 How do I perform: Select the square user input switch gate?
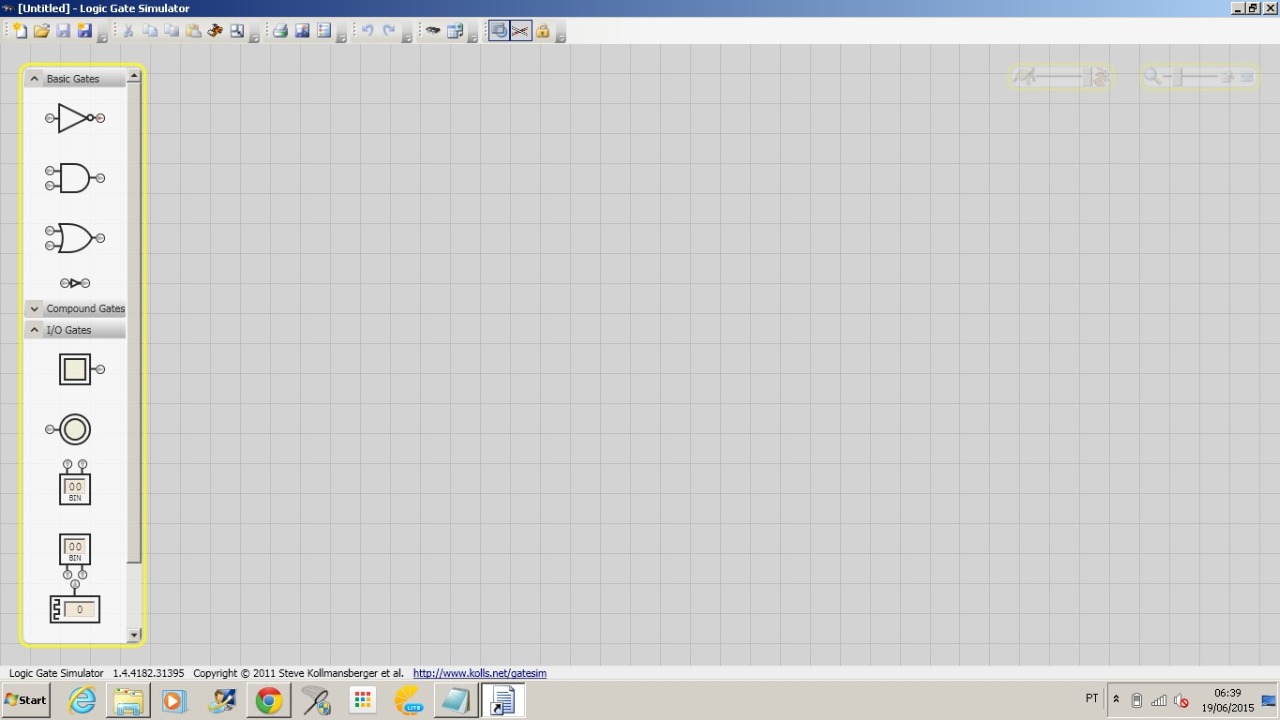click(75, 370)
